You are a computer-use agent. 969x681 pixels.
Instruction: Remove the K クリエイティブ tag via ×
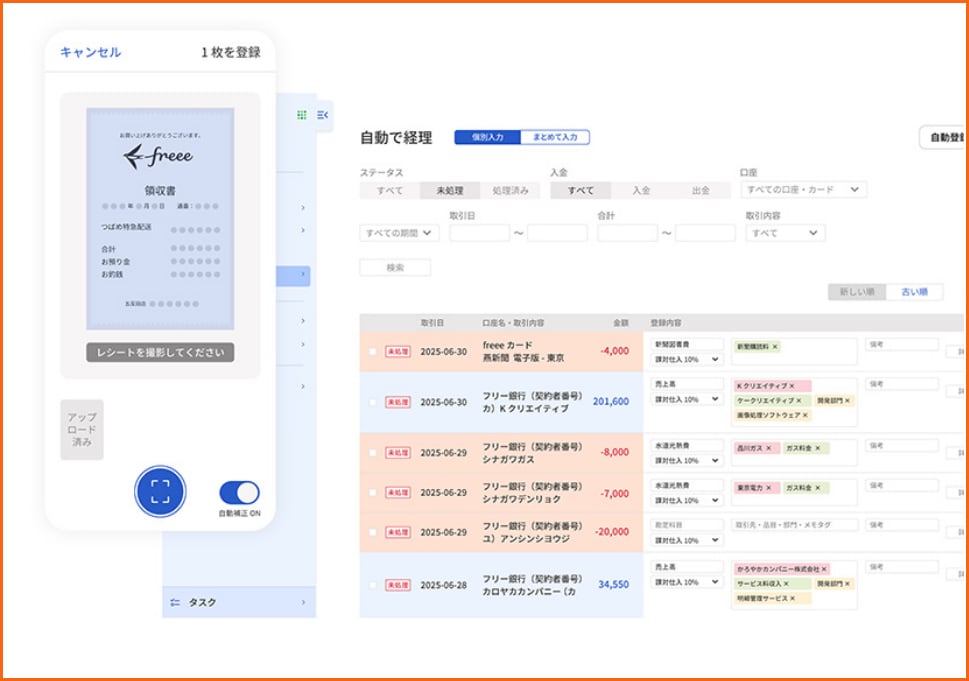[792, 386]
